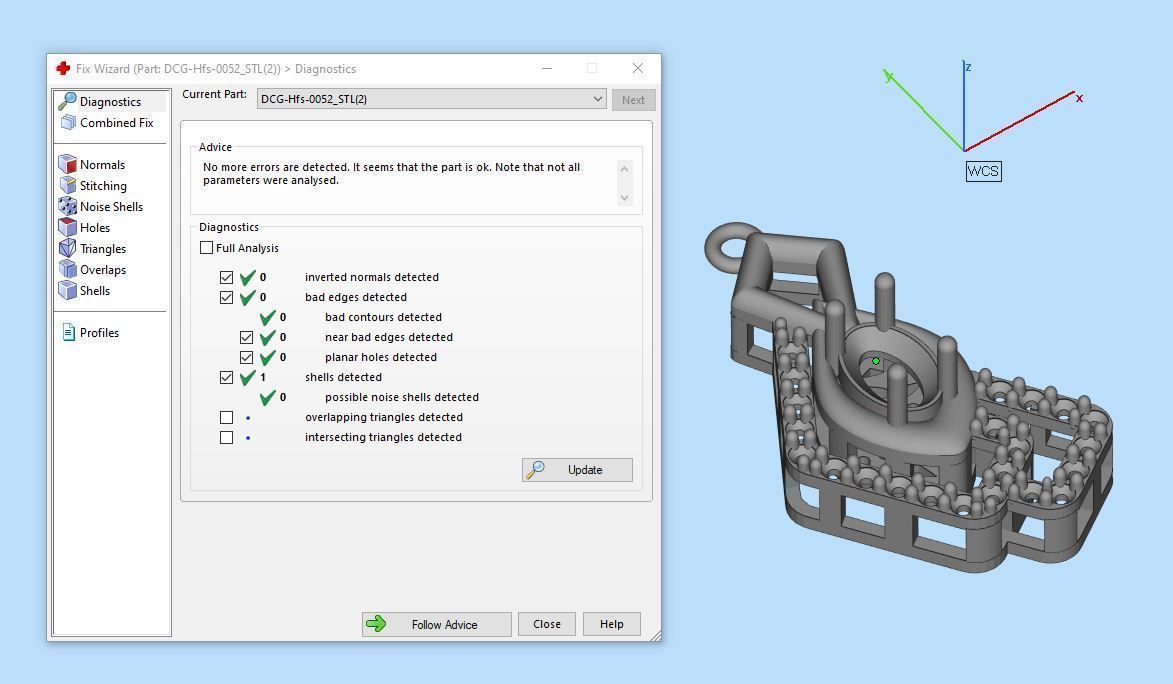Go to the Normals page
This screenshot has height=684, width=1173.
(102, 164)
